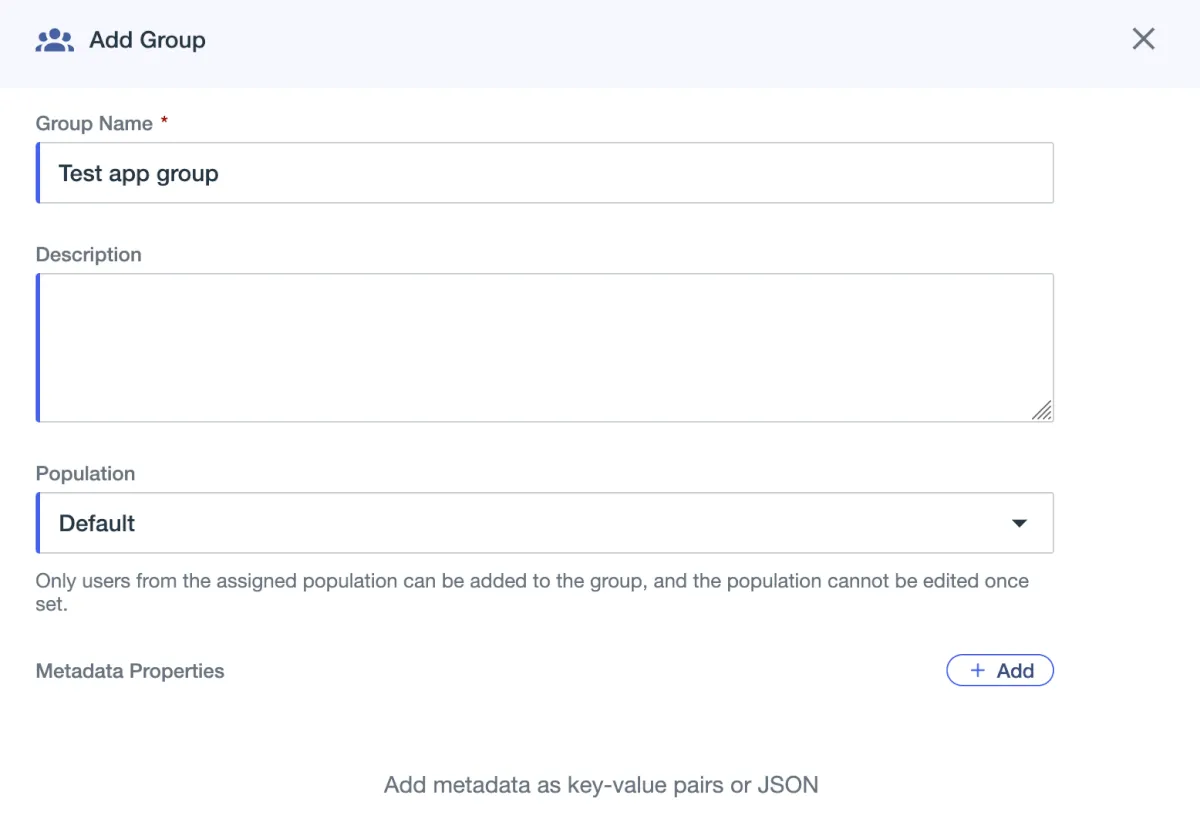Click the plus icon in Add button
Viewport: 1200px width, 819px height.
(x=978, y=671)
